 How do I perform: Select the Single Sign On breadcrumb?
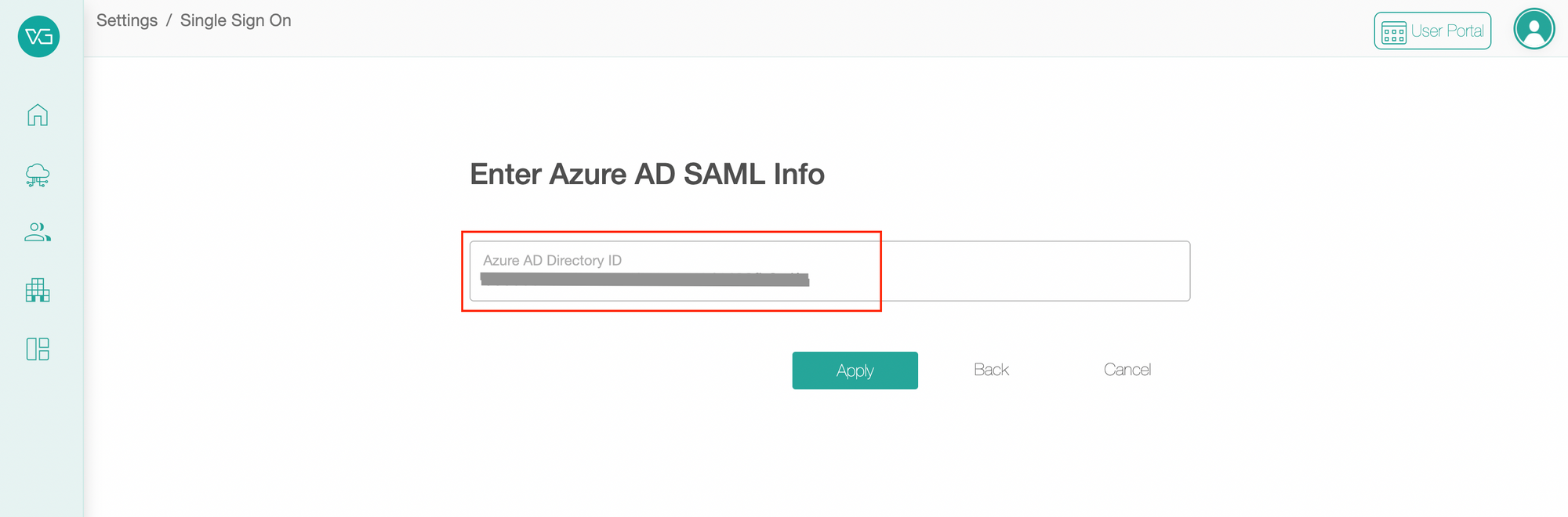tap(236, 20)
